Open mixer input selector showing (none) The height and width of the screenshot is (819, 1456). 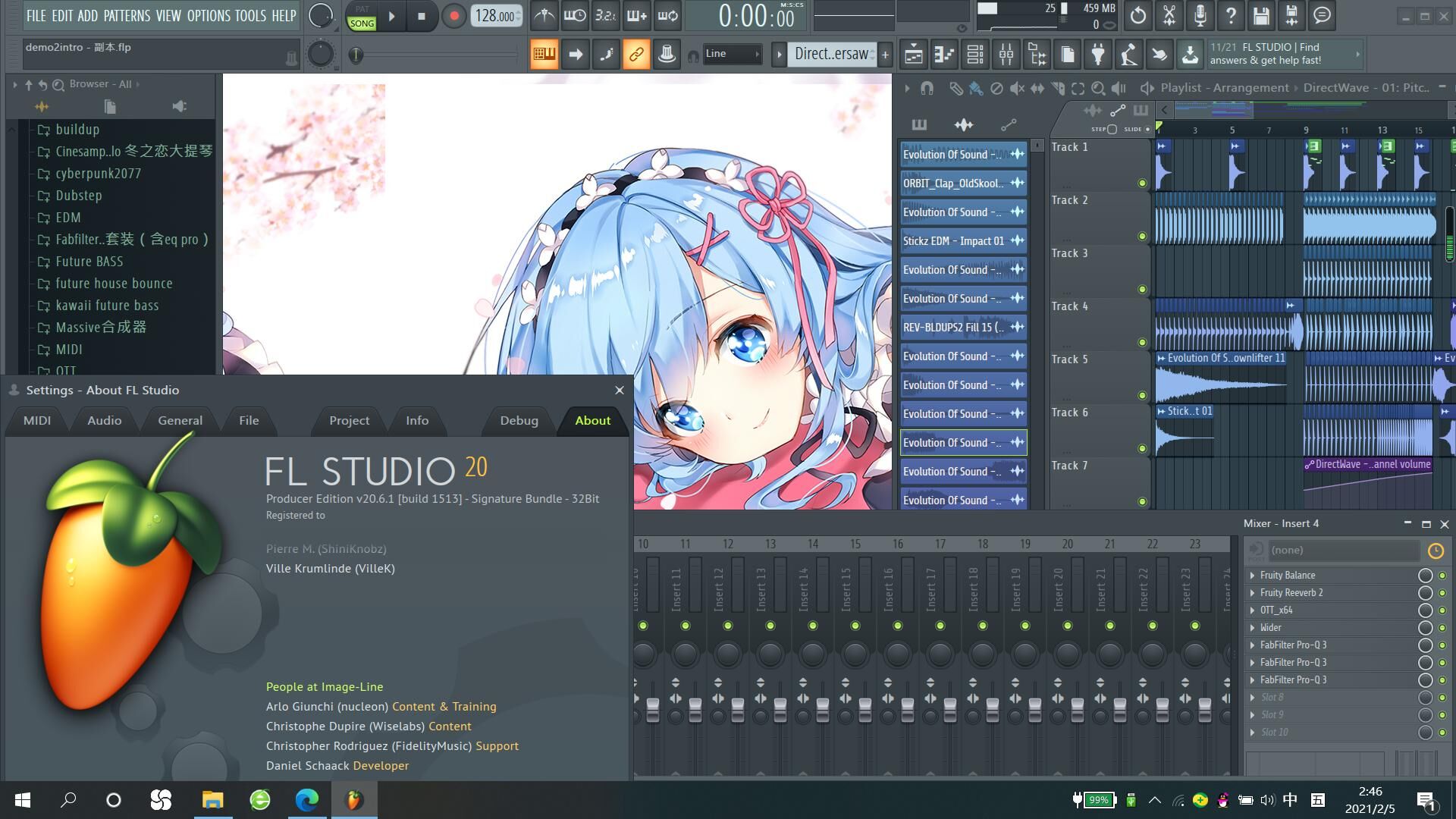[x=1341, y=551]
